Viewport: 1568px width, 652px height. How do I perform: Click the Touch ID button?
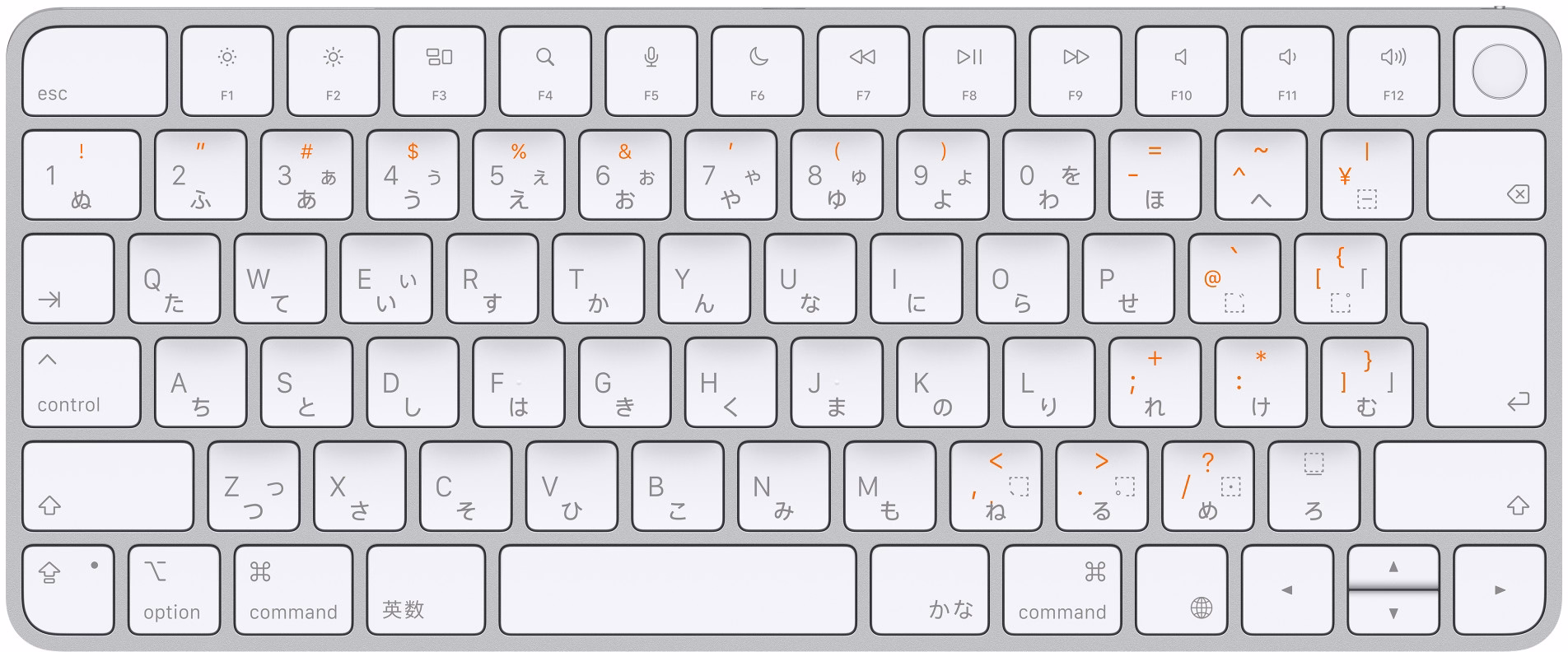click(1500, 71)
